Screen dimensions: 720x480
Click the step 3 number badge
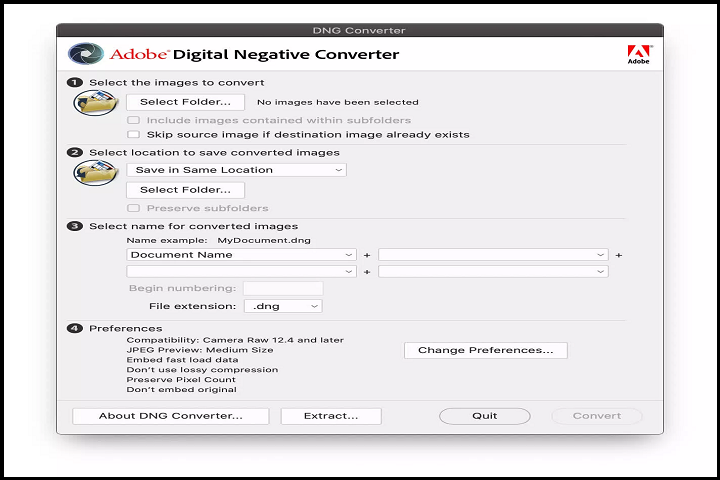(75, 226)
